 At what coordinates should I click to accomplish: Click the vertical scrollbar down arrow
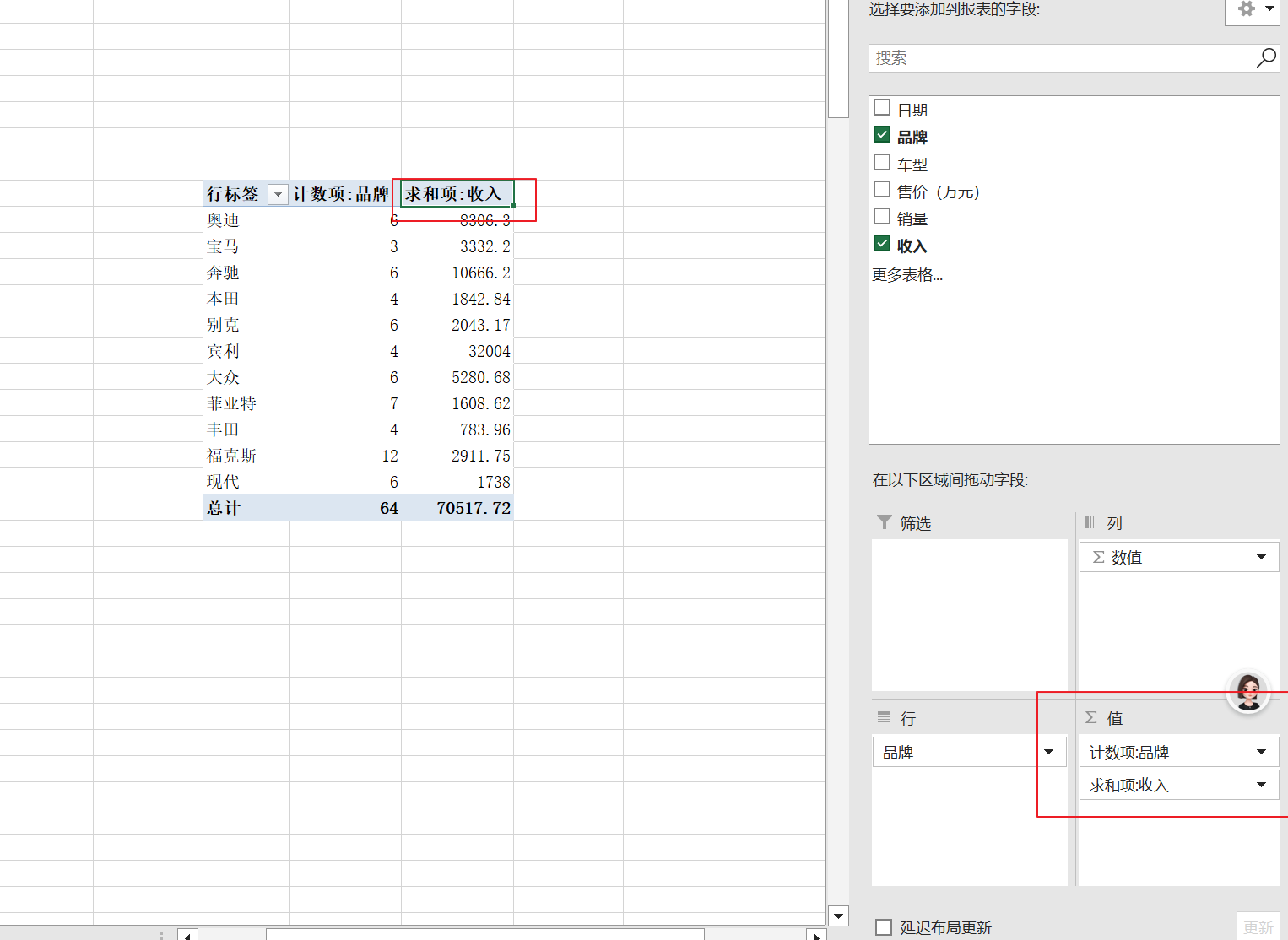pyautogui.click(x=838, y=916)
